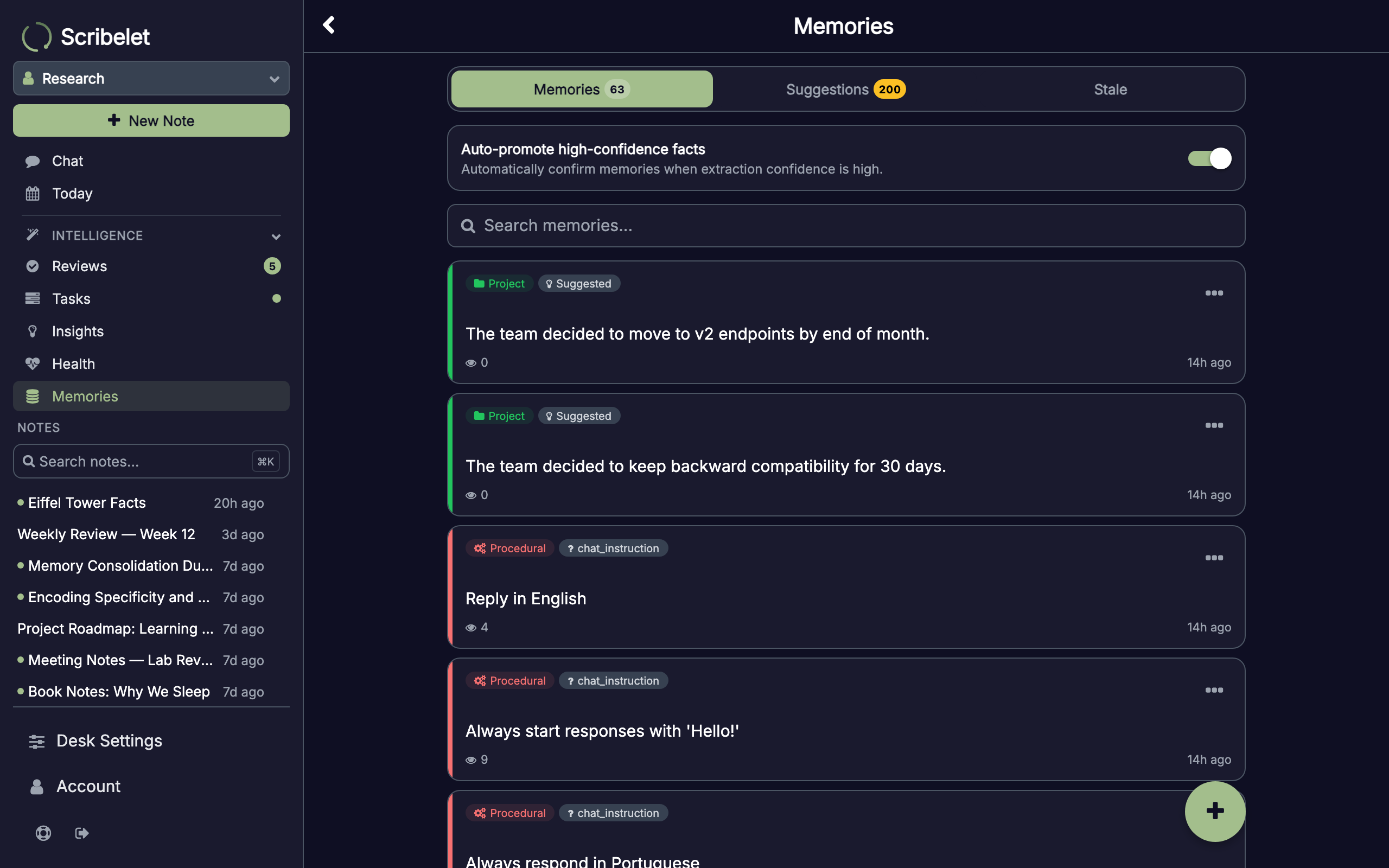The width and height of the screenshot is (1389, 868).
Task: Open options menu for 'Hello!' responses memory
Action: tap(1214, 690)
